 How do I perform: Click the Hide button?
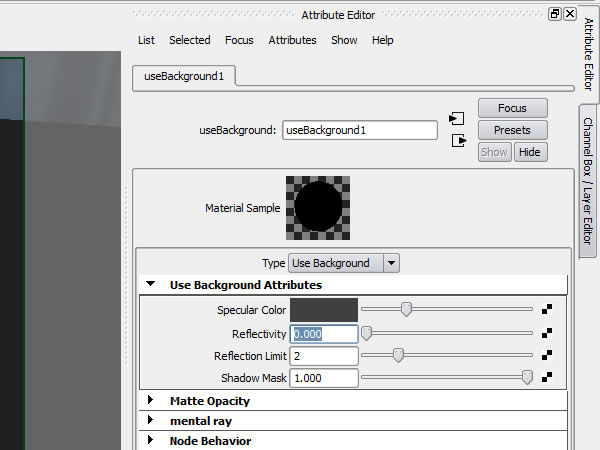(530, 152)
